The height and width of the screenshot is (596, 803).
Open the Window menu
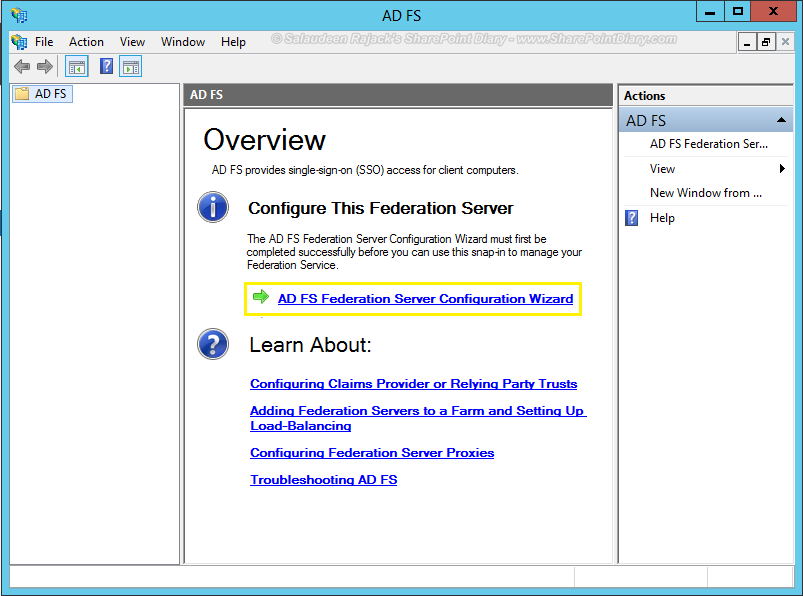(183, 42)
